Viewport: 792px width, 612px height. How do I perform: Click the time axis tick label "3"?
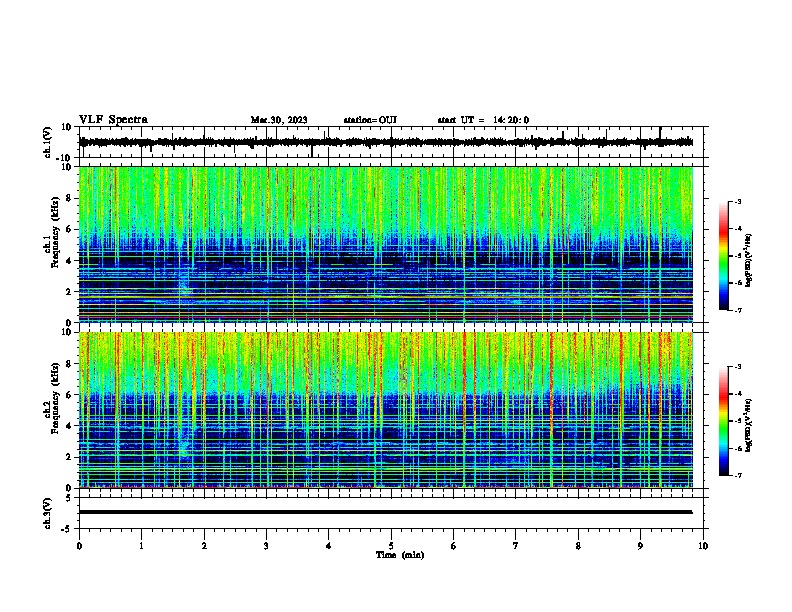tap(266, 546)
